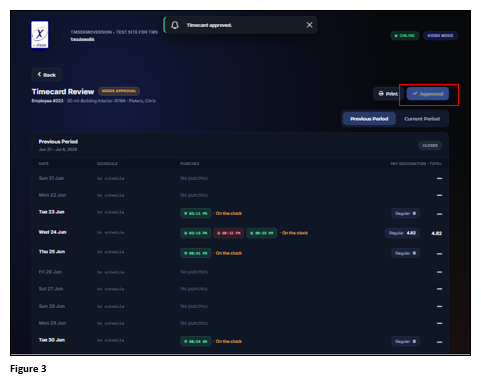Select the Tue 23 Jun punch-in chip

coord(196,213)
